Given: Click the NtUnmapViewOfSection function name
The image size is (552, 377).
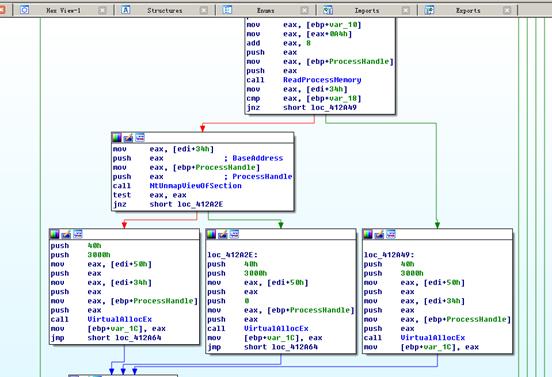Looking at the screenshot, I should tap(195, 186).
